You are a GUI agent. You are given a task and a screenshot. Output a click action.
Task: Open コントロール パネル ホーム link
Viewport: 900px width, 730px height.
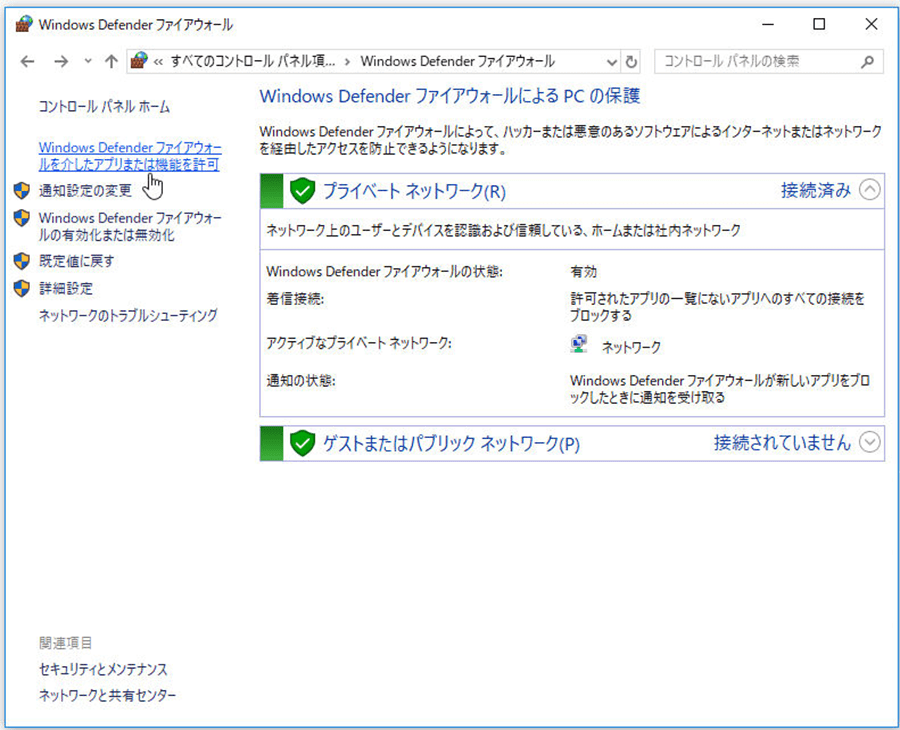tap(104, 107)
